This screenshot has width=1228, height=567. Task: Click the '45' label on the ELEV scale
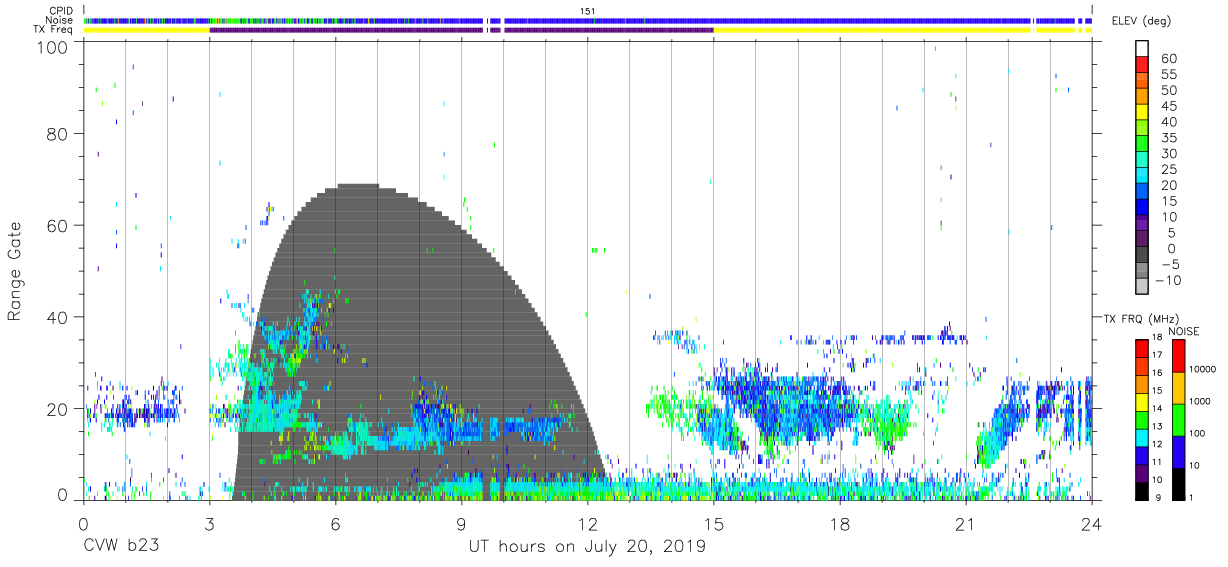tap(1168, 106)
